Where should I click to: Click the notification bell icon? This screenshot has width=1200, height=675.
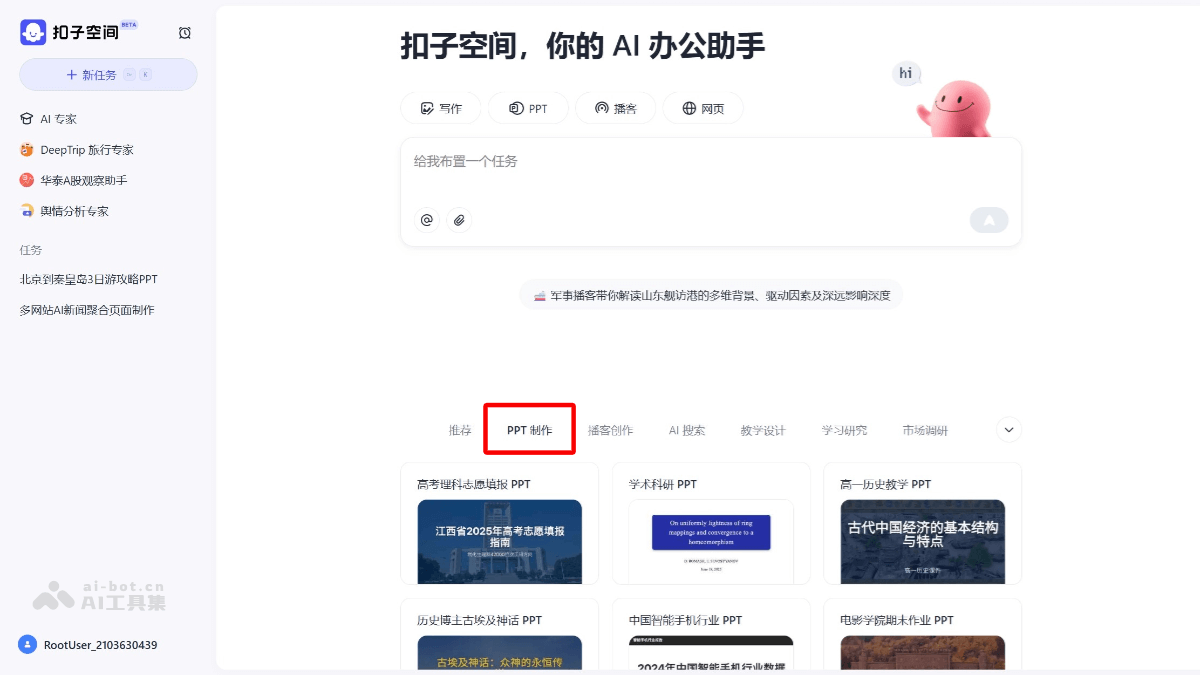click(185, 32)
